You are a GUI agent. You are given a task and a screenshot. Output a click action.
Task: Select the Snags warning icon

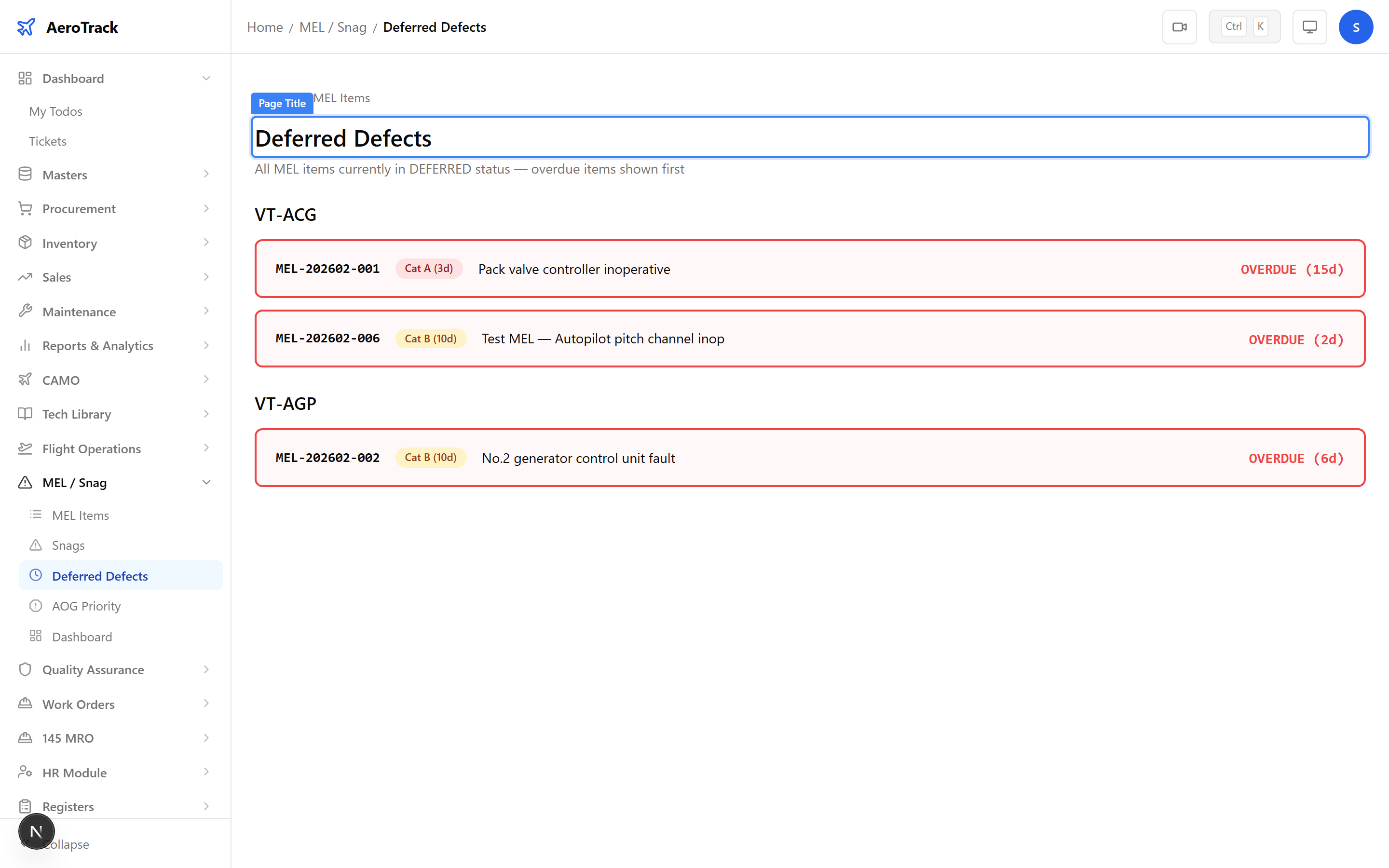point(36,545)
